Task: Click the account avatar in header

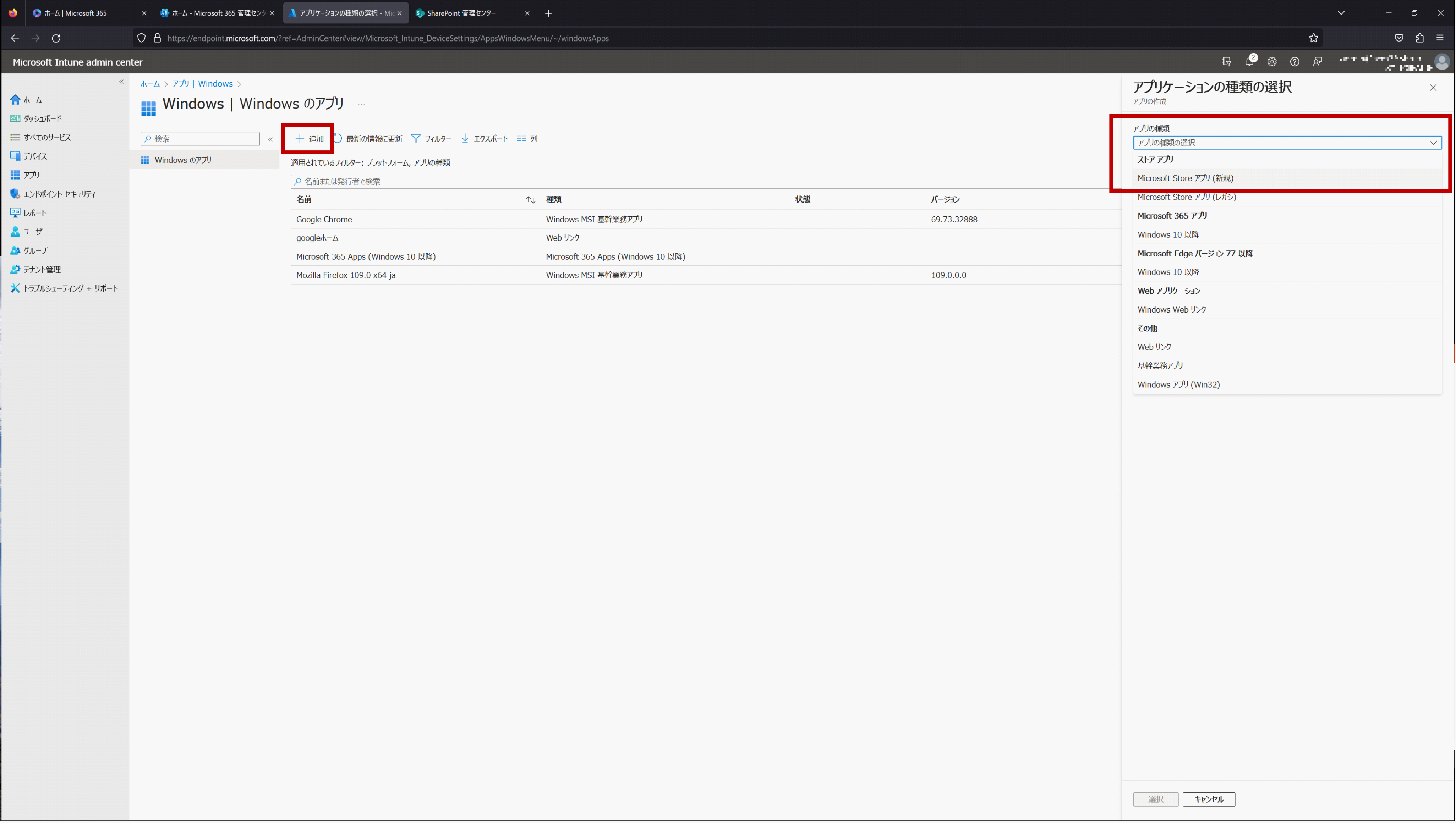Action: coord(1442,62)
